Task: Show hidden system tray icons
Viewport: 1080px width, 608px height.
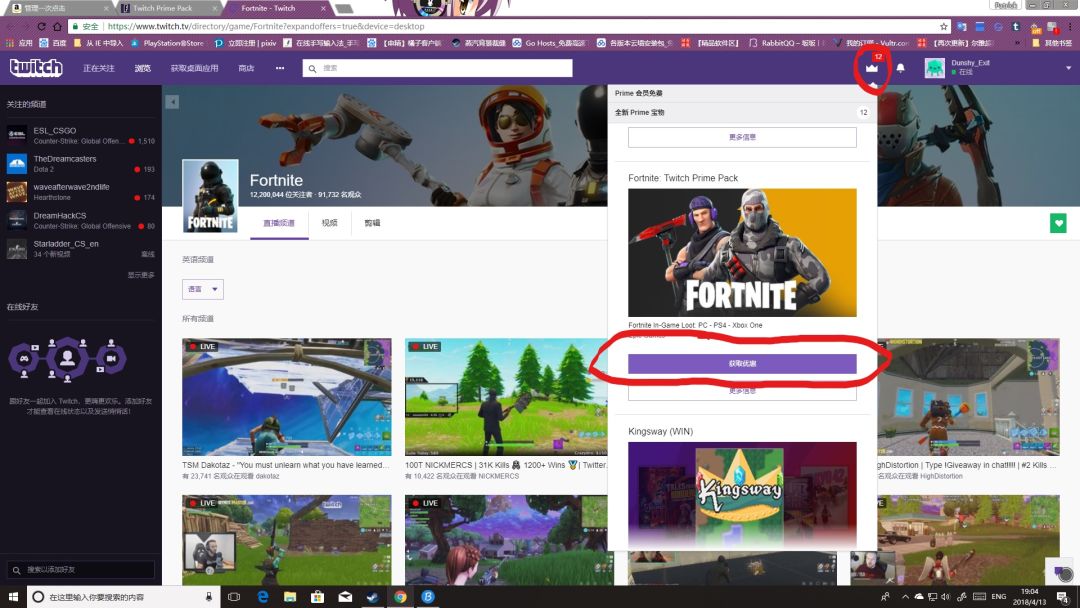Action: coord(905,596)
